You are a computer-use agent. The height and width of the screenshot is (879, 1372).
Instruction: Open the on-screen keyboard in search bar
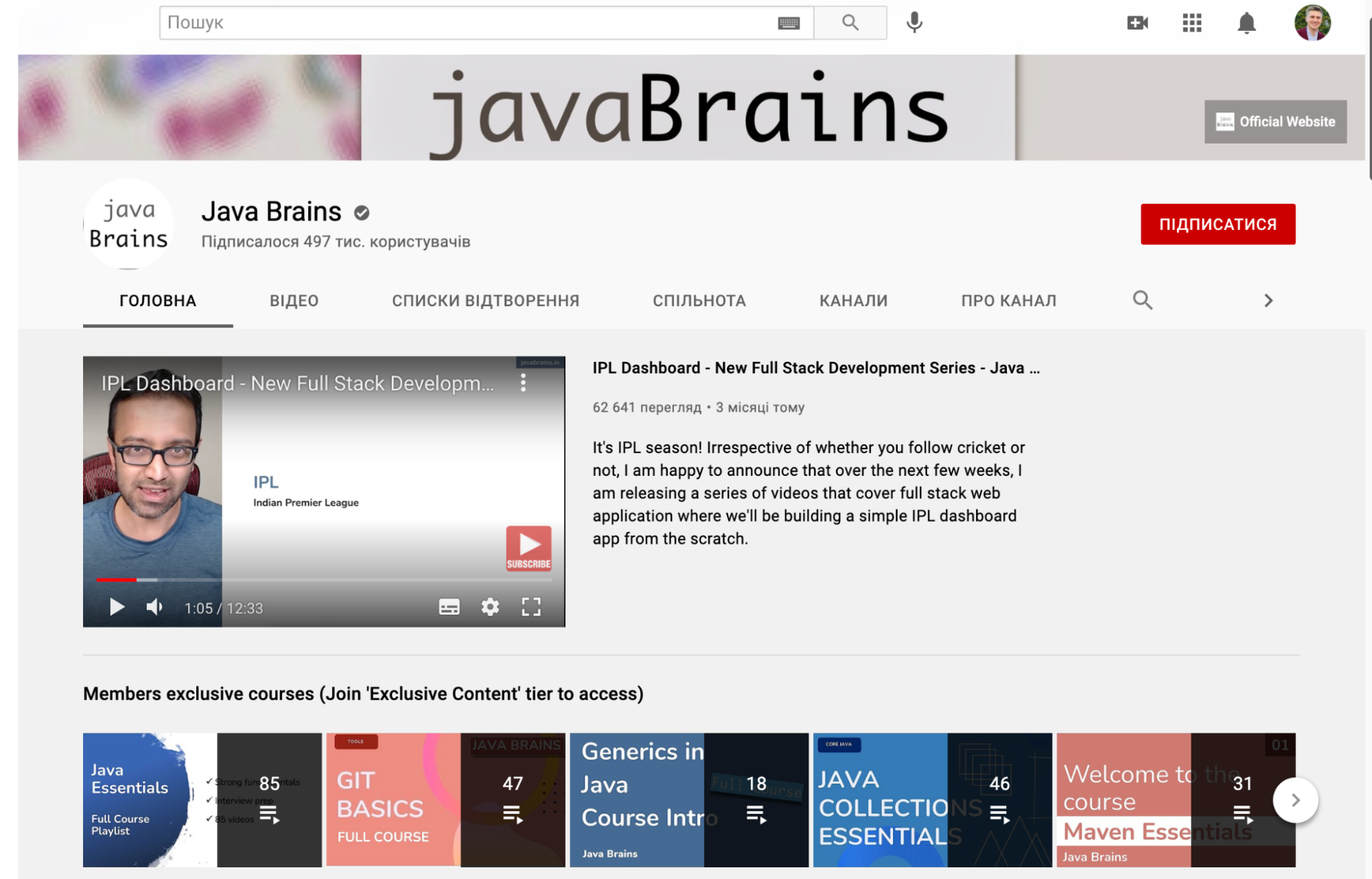[x=789, y=23]
